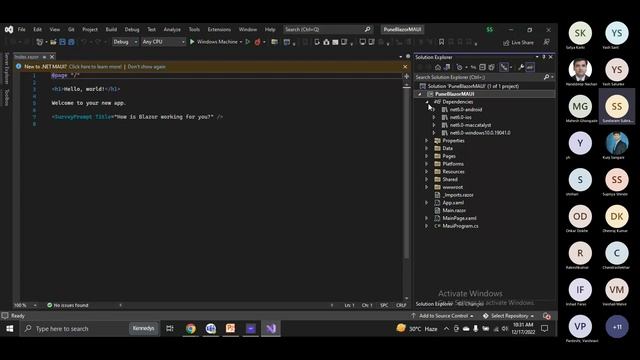Expand the Properties node arrow

pyautogui.click(x=427, y=140)
